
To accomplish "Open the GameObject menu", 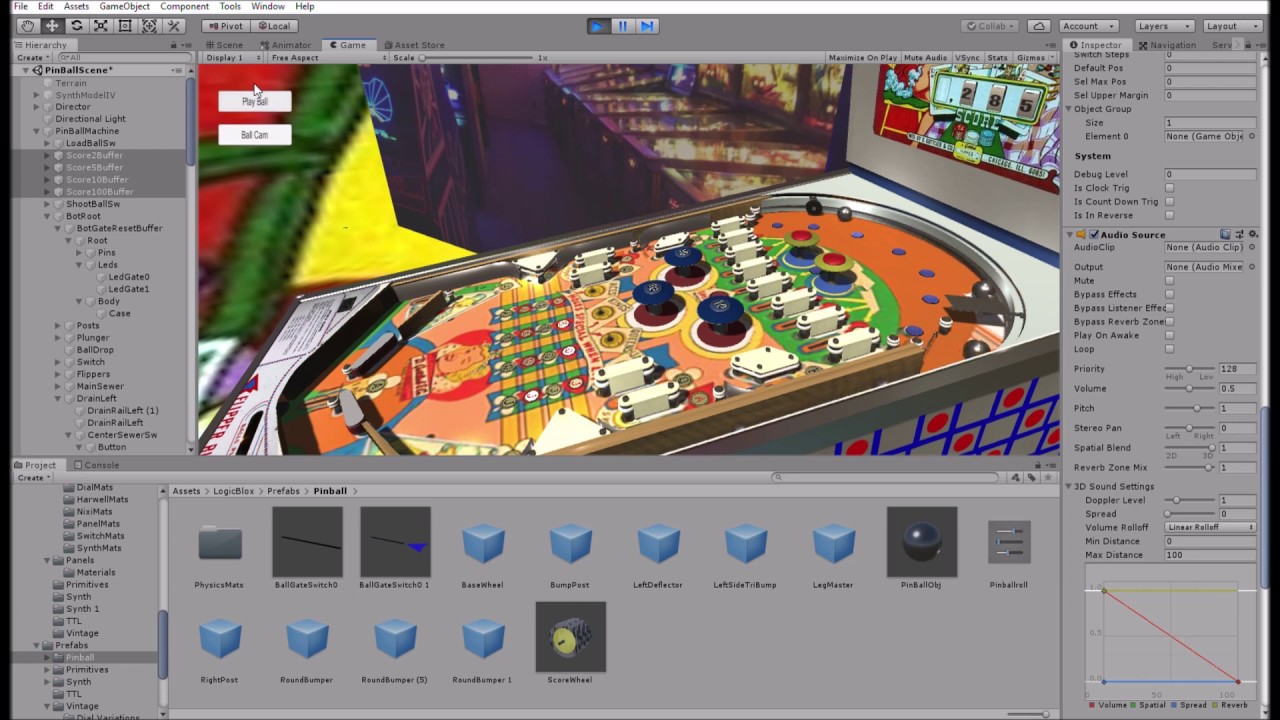I will tap(124, 6).
